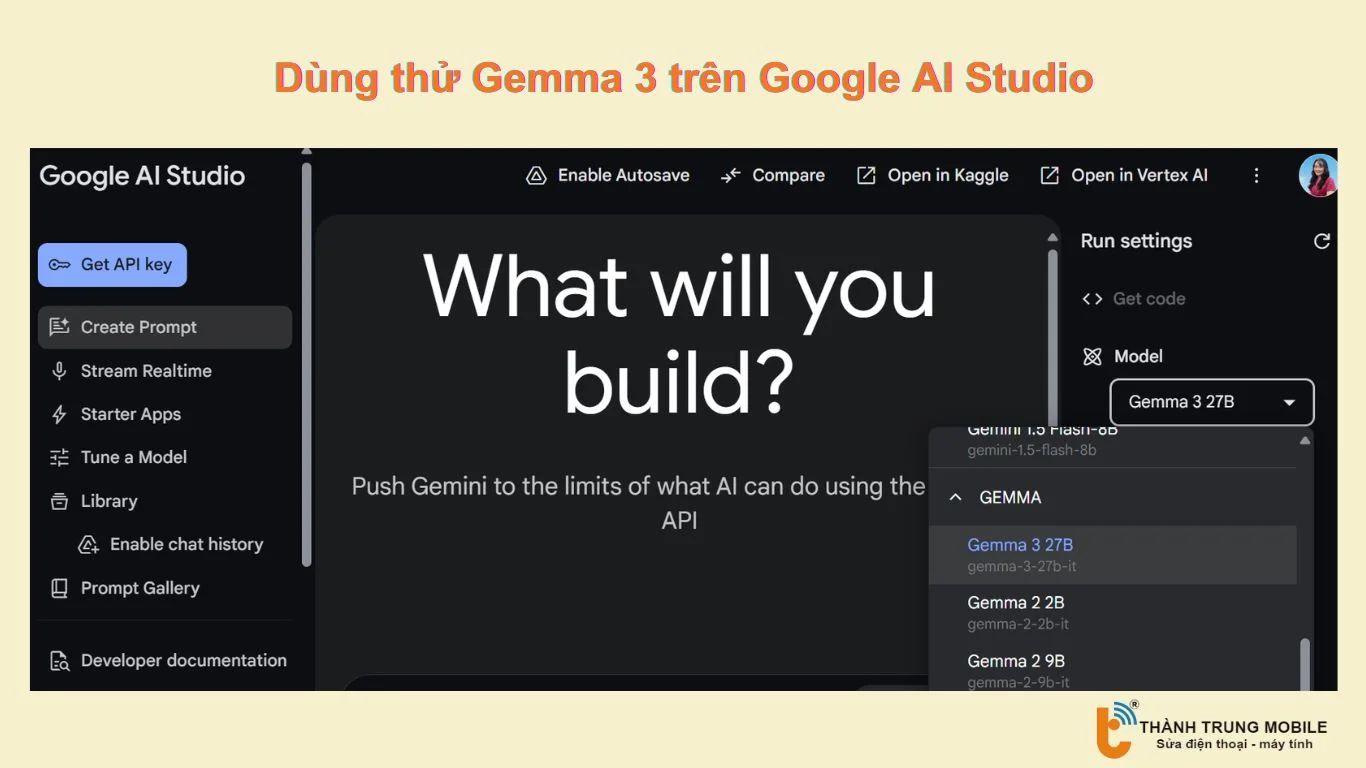This screenshot has width=1366, height=768.
Task: Click the profile avatar in the top corner
Action: point(1318,175)
